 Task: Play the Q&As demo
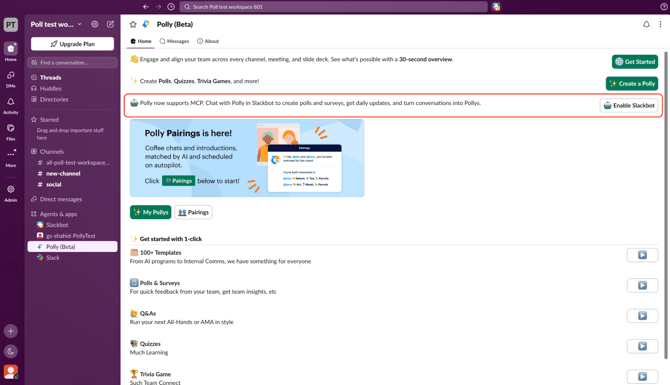pos(642,315)
